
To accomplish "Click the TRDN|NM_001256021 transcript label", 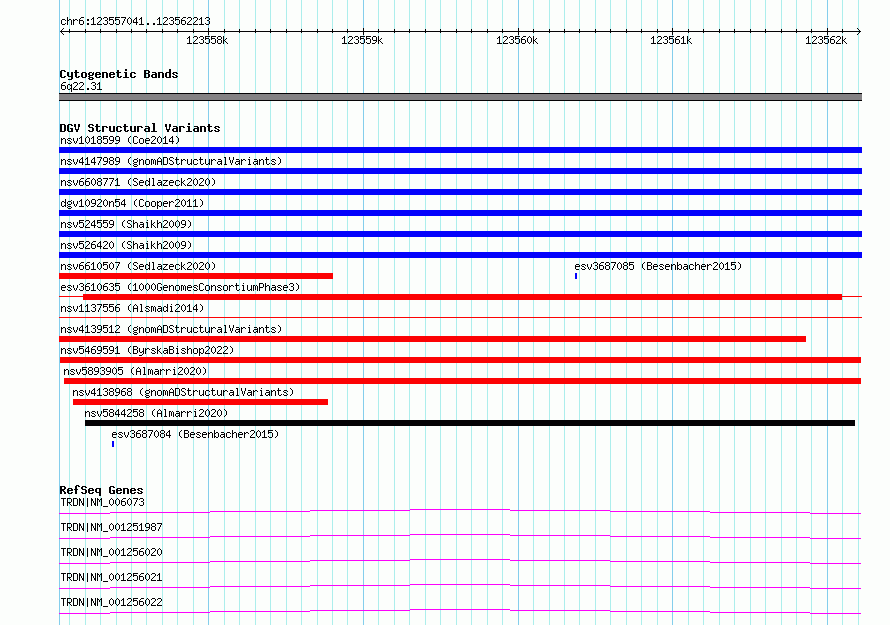I will tap(111, 577).
